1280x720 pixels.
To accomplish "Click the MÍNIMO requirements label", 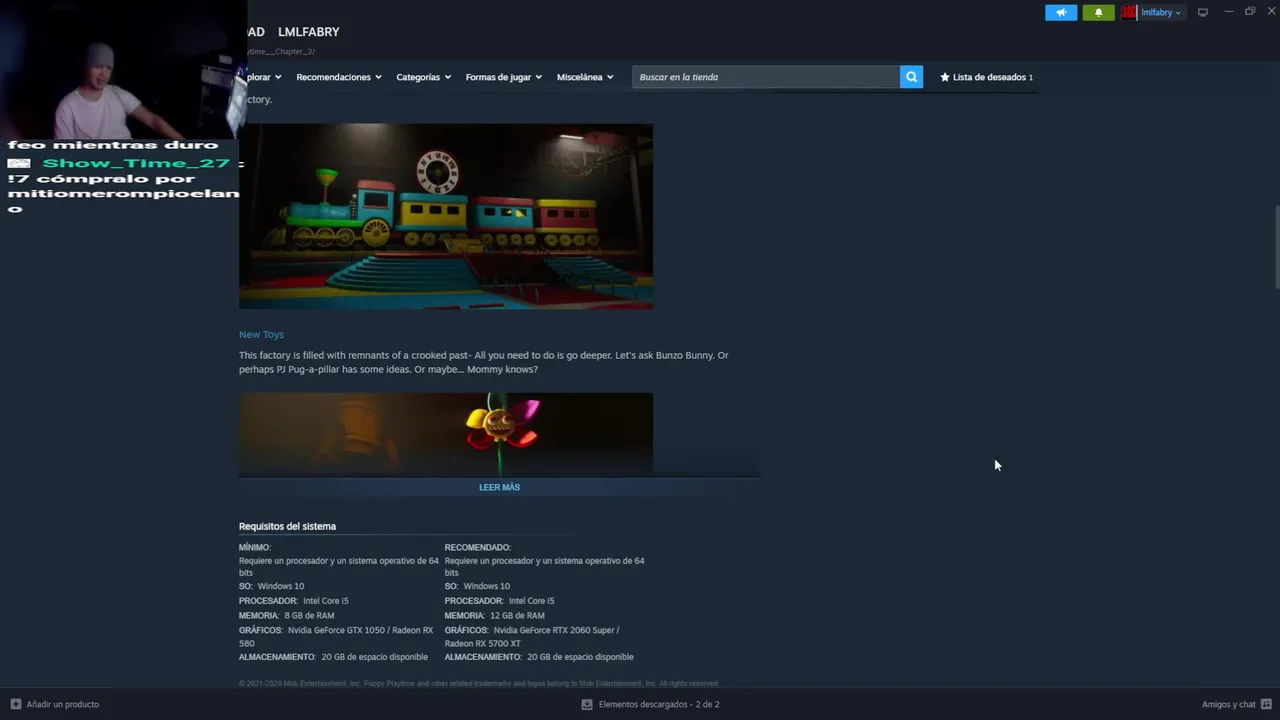I will pyautogui.click(x=255, y=547).
